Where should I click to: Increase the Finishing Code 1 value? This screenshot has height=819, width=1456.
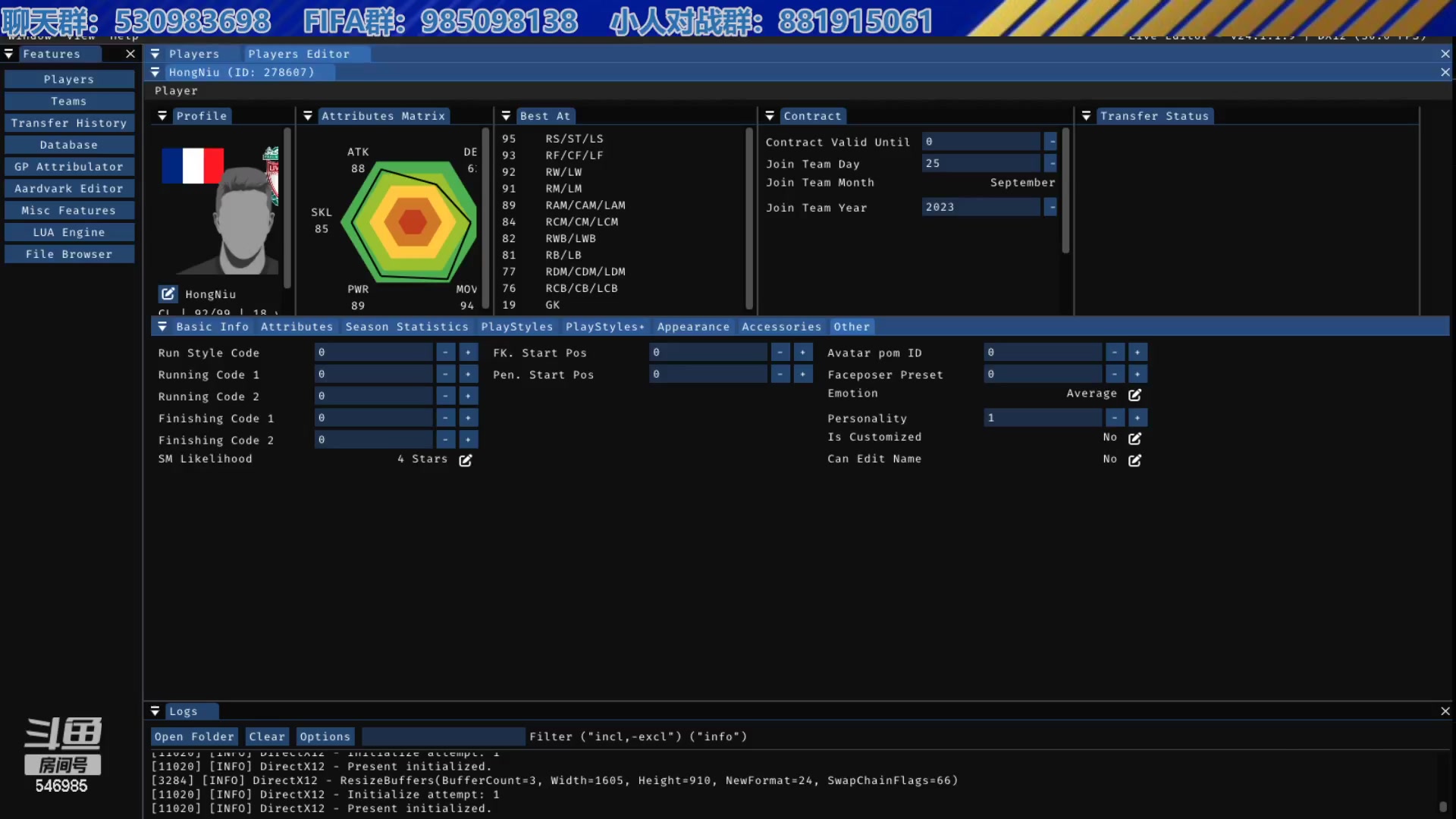click(468, 419)
